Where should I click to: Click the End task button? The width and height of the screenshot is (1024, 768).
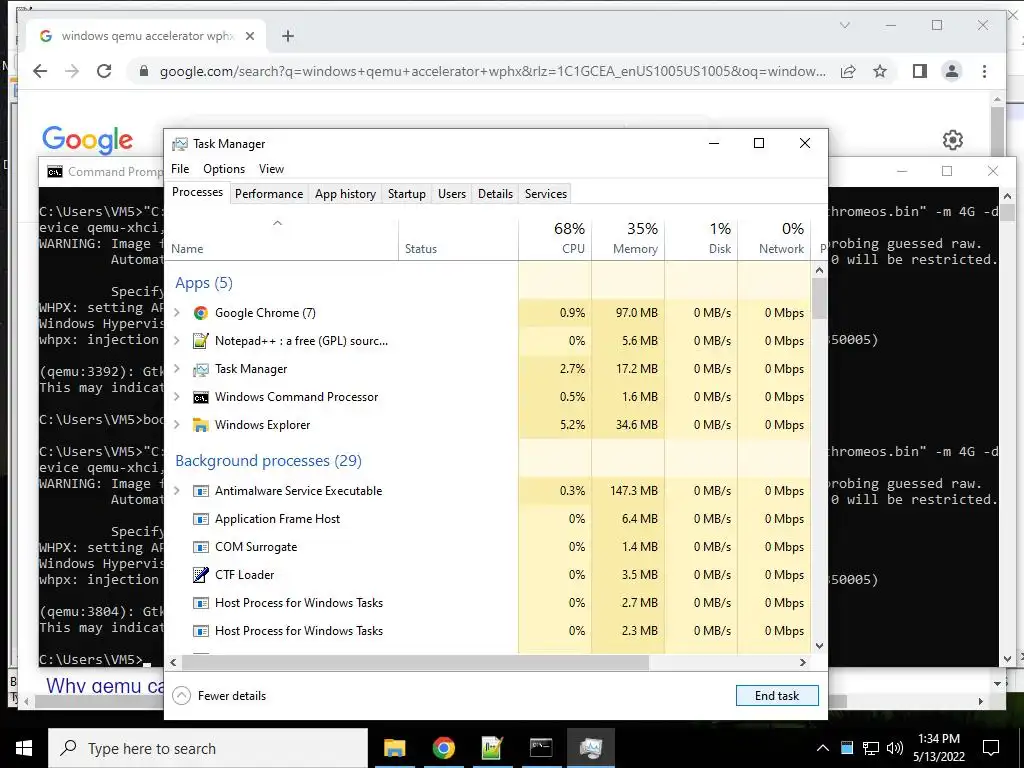pos(777,696)
